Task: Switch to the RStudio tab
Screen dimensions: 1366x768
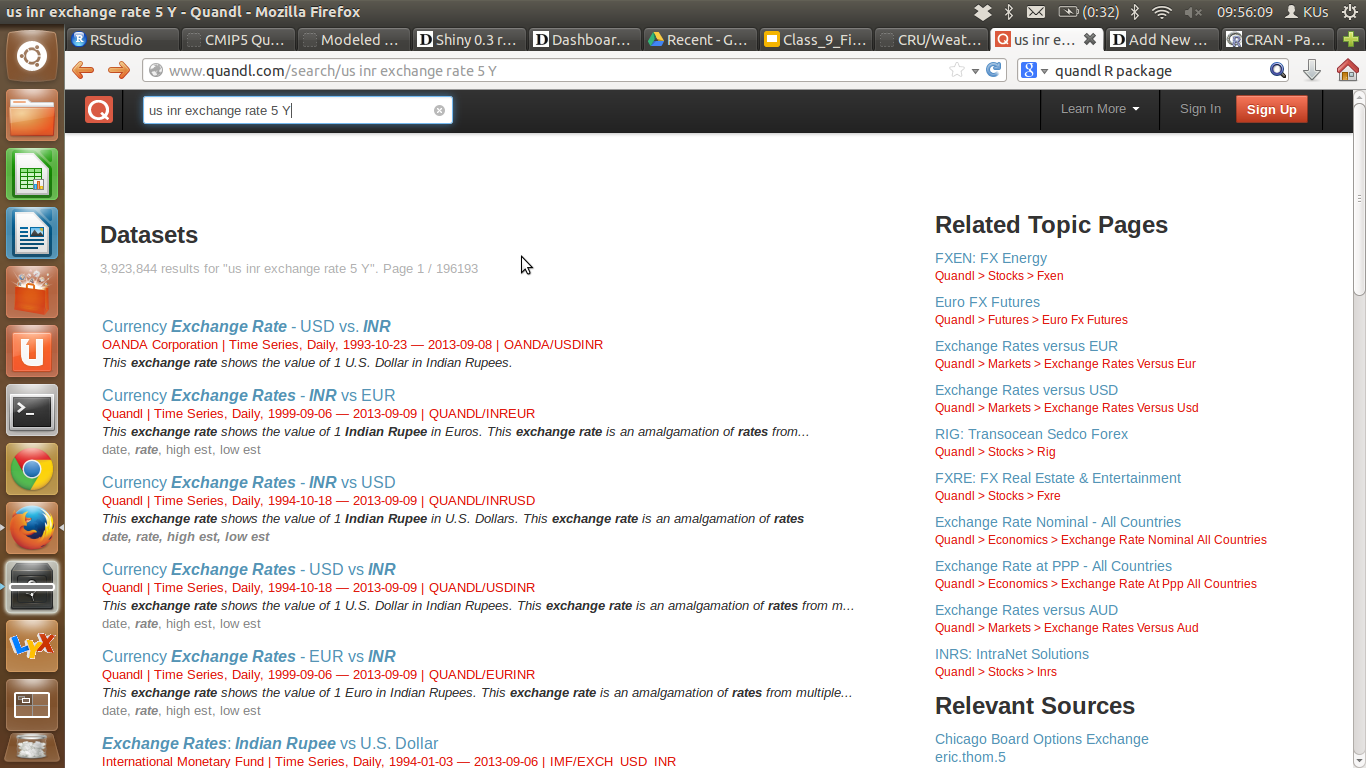Action: (x=117, y=40)
